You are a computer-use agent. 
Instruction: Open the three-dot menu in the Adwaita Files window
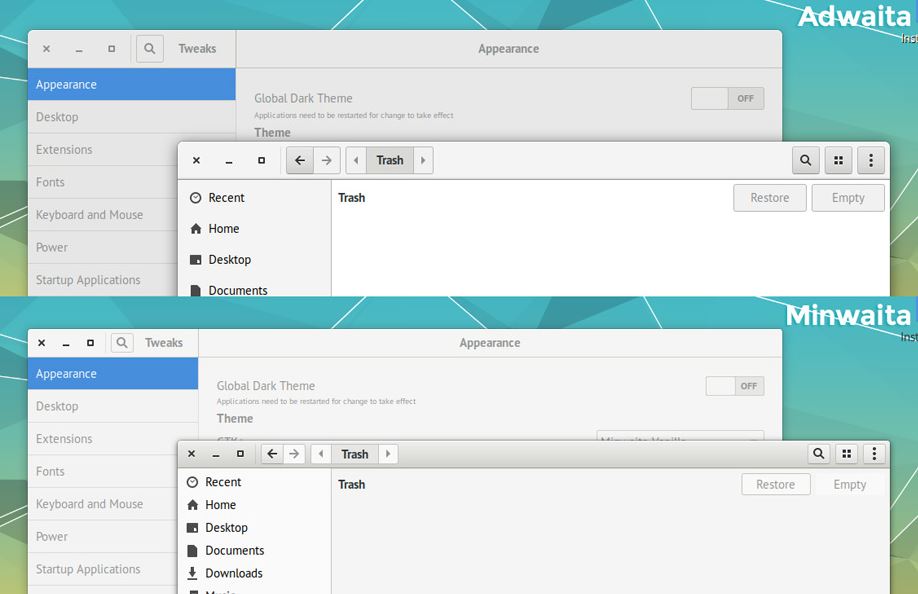click(x=871, y=160)
